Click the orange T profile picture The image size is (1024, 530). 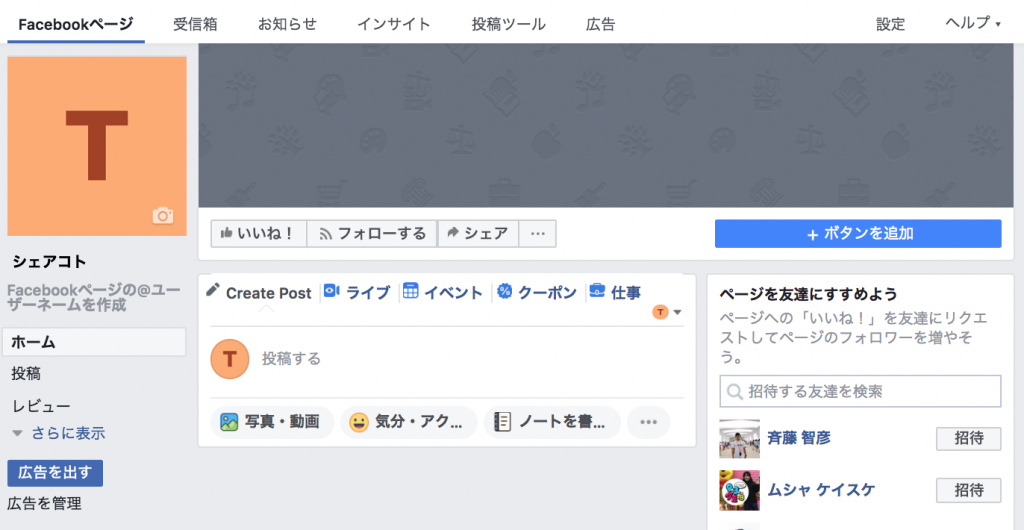point(97,146)
